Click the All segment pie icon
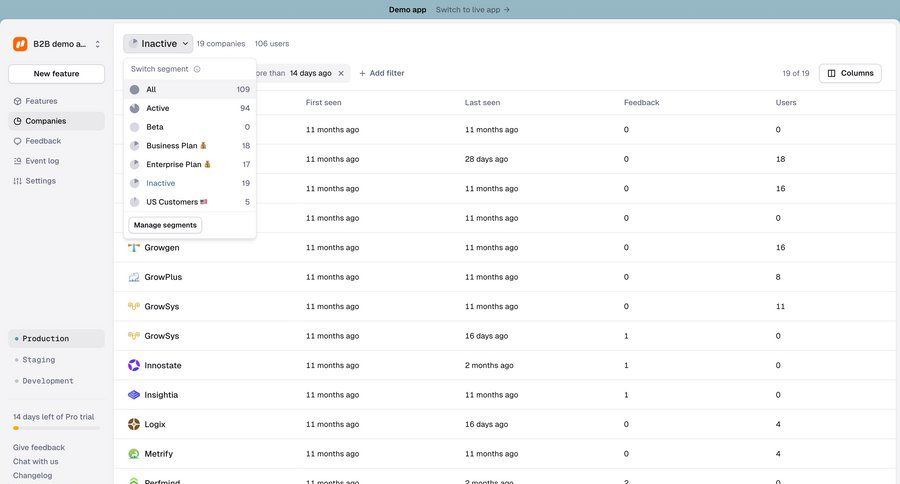The width and height of the screenshot is (900, 484). (x=134, y=90)
